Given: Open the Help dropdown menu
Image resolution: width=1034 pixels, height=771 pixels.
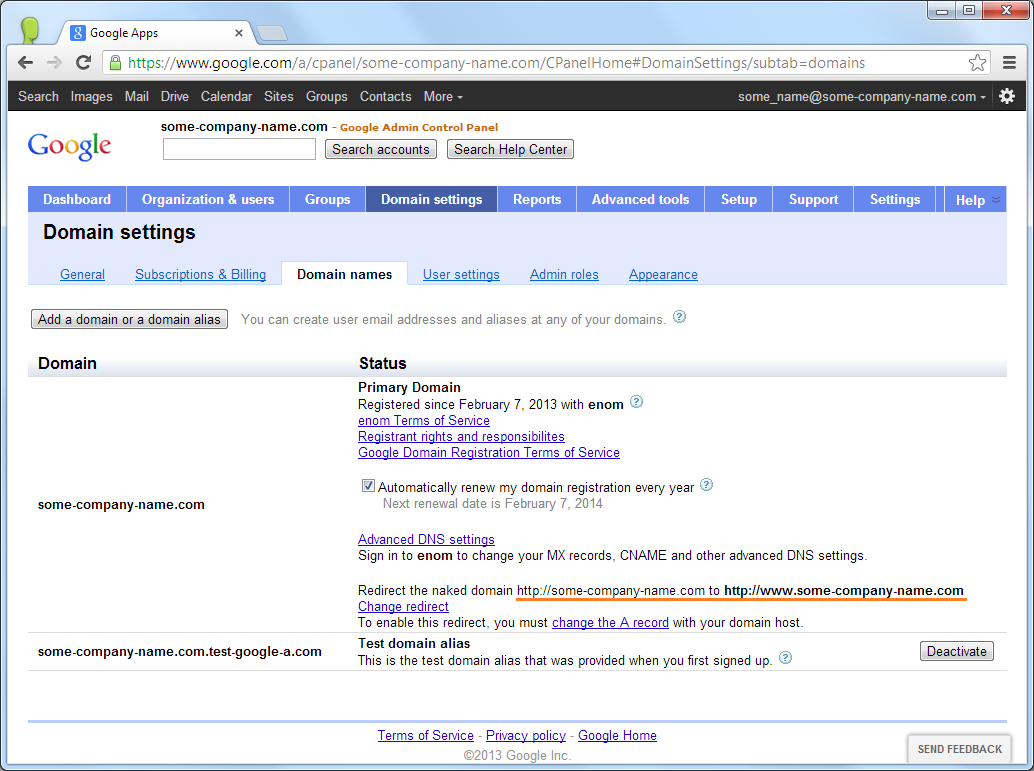Looking at the screenshot, I should pyautogui.click(x=974, y=199).
